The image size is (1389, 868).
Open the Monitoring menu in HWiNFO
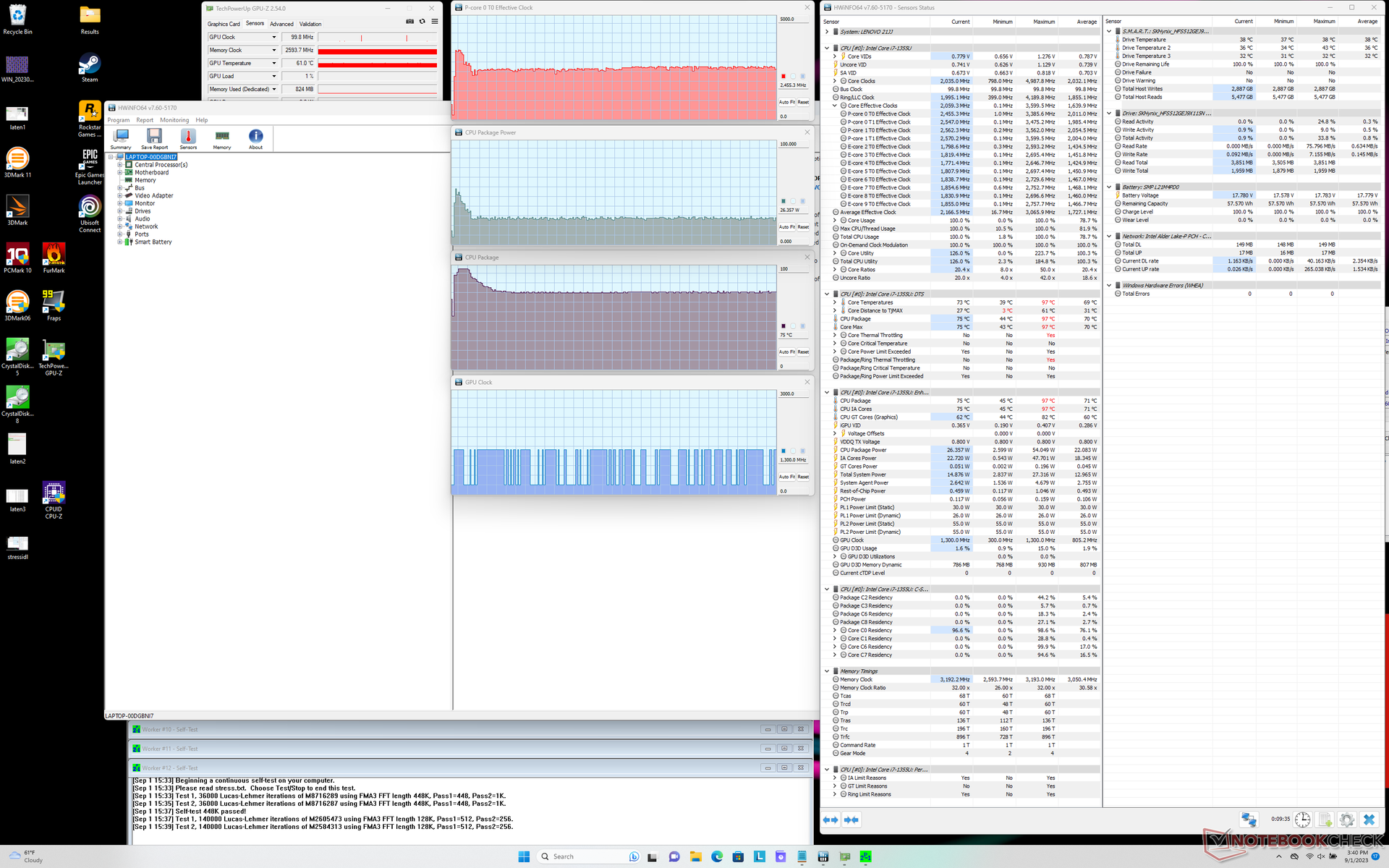tap(174, 120)
